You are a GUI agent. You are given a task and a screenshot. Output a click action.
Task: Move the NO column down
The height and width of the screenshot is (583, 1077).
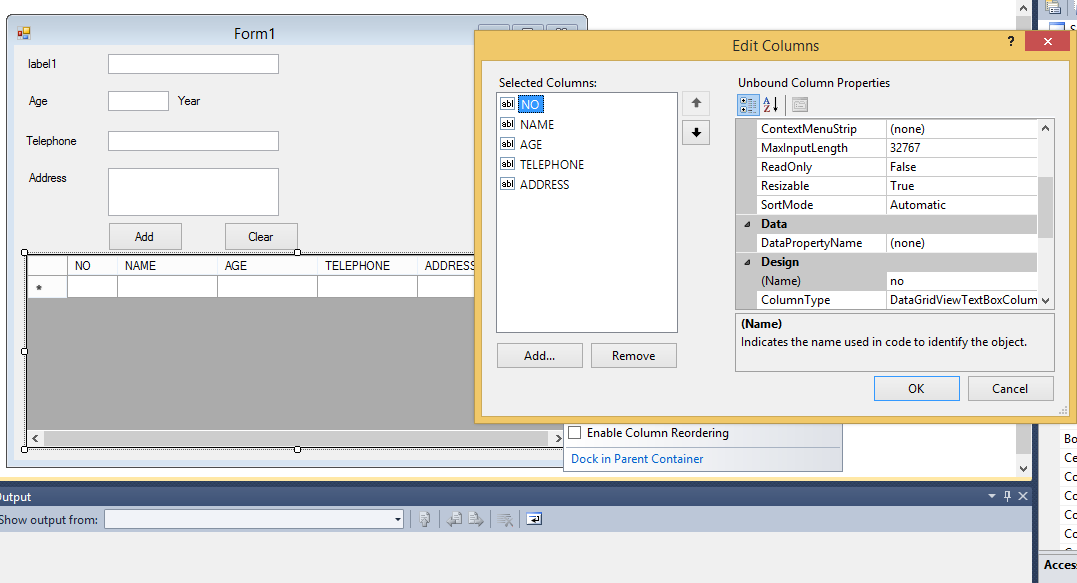click(x=695, y=131)
